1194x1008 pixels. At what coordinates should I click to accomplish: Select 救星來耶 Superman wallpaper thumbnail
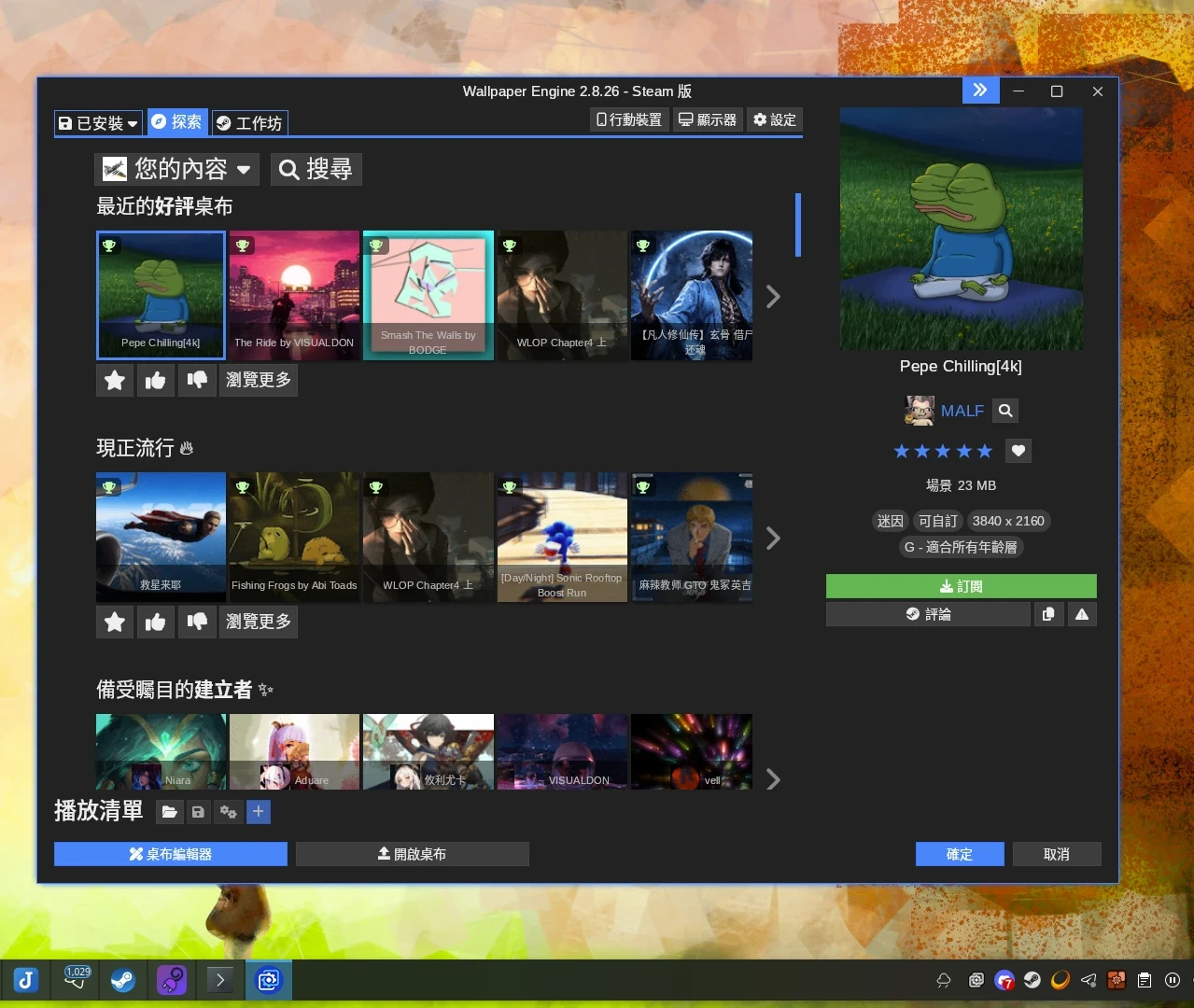[x=161, y=538]
